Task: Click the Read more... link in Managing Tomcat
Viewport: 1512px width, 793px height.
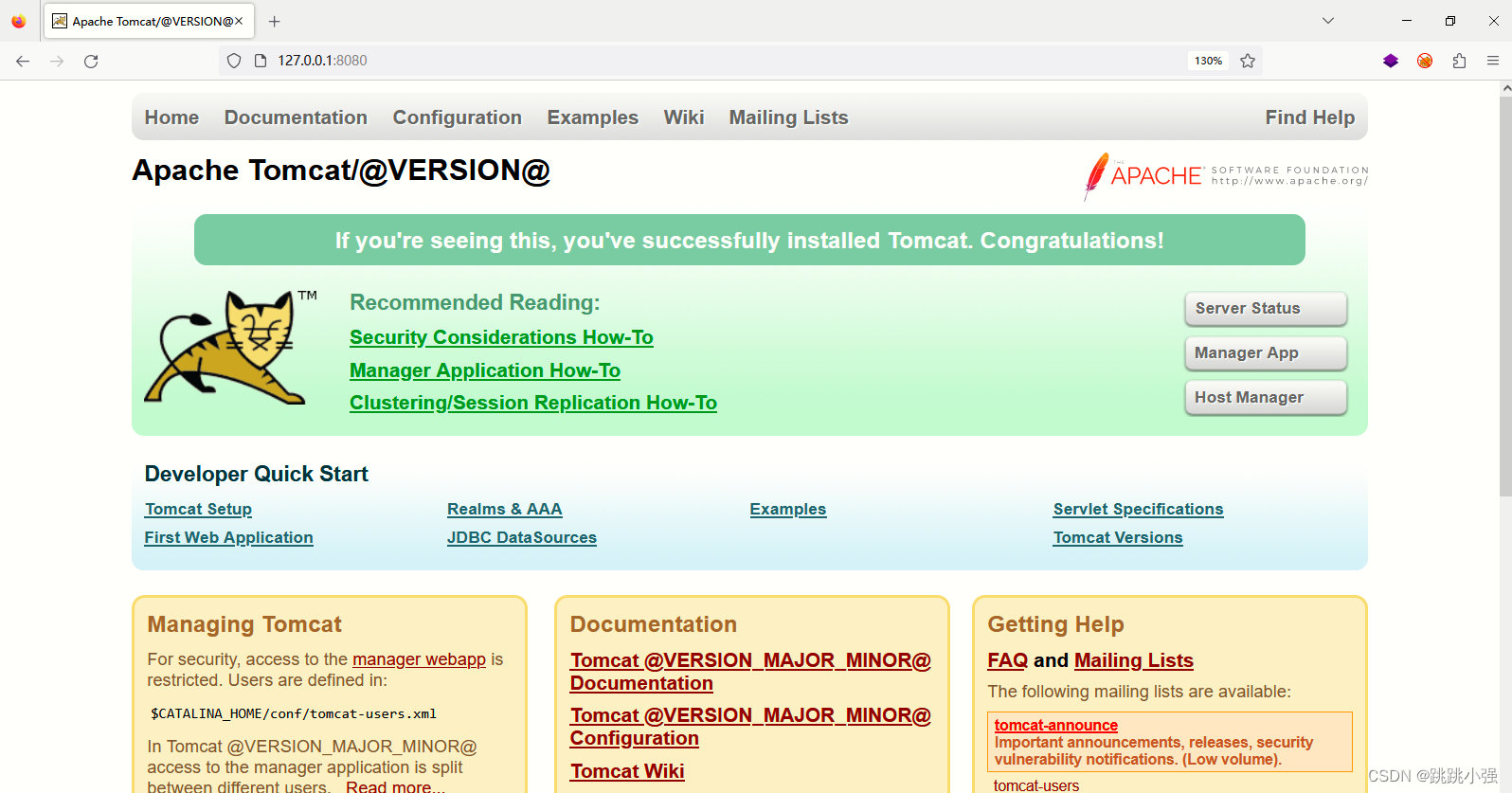Action: tap(395, 785)
